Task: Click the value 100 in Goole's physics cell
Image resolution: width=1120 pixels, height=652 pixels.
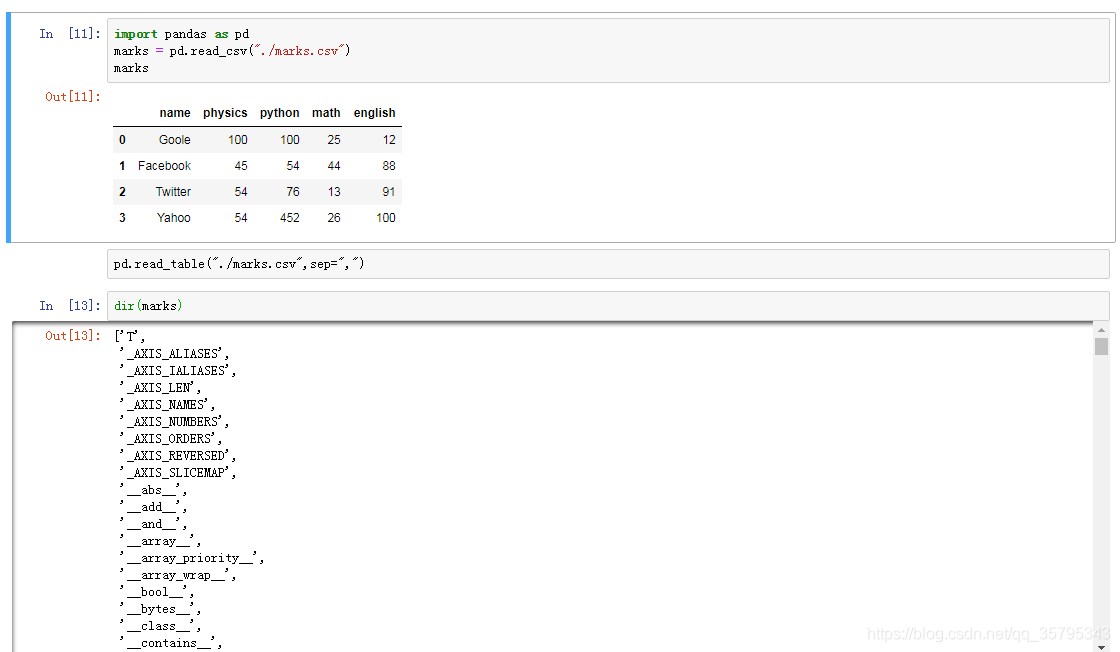Action: click(x=238, y=139)
